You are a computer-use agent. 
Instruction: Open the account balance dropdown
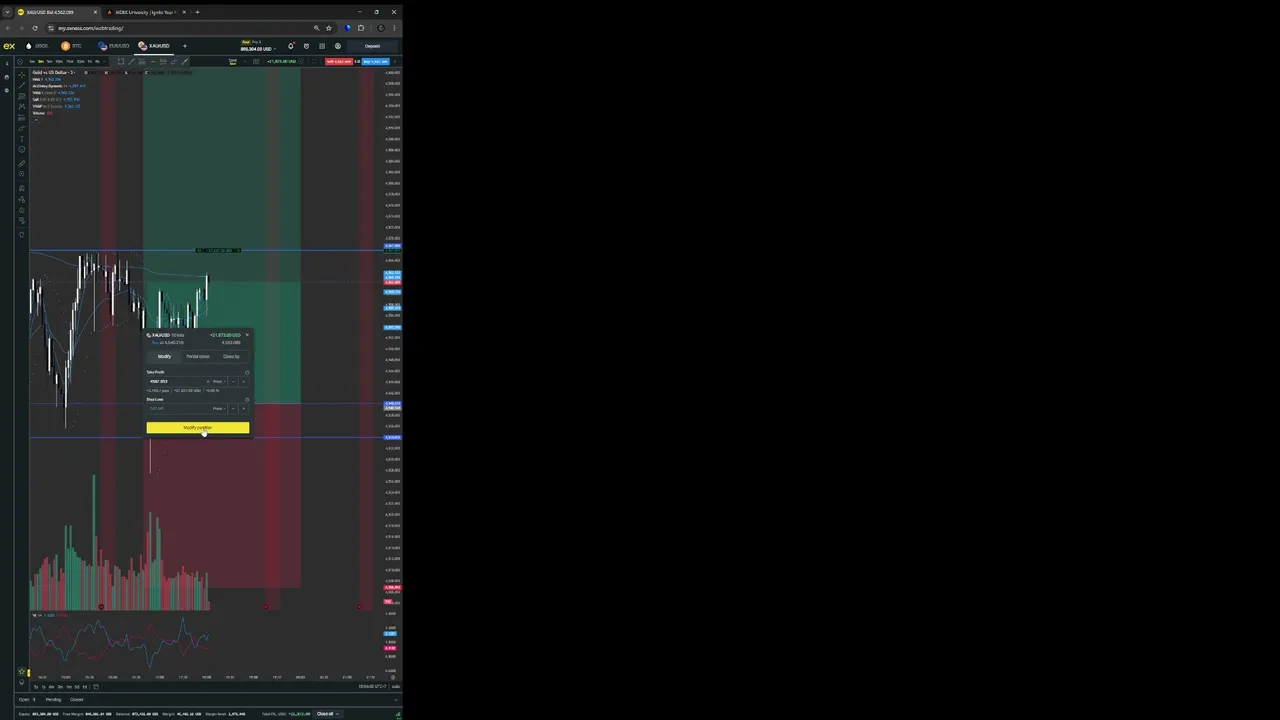(258, 47)
